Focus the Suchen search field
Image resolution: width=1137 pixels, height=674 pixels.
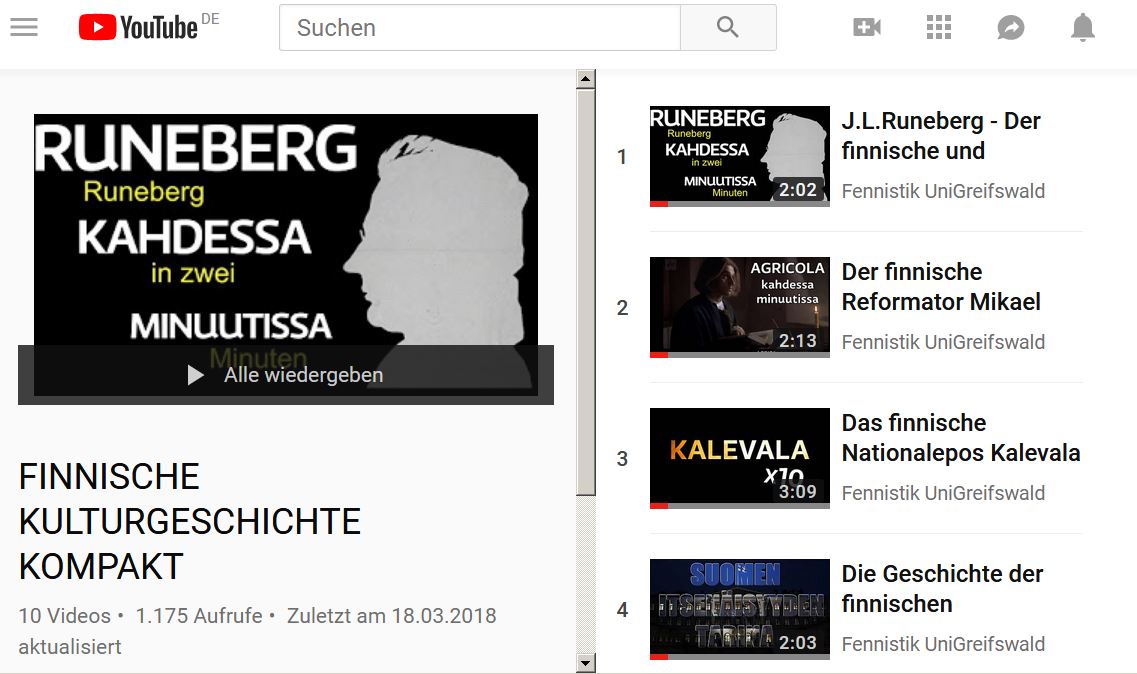[480, 28]
